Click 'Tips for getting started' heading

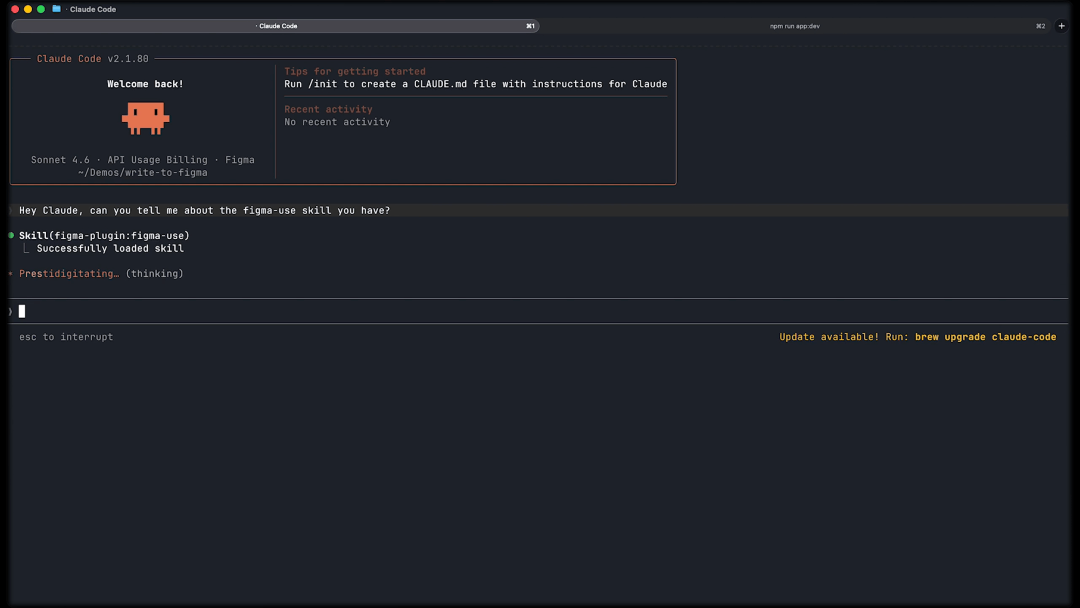(355, 71)
